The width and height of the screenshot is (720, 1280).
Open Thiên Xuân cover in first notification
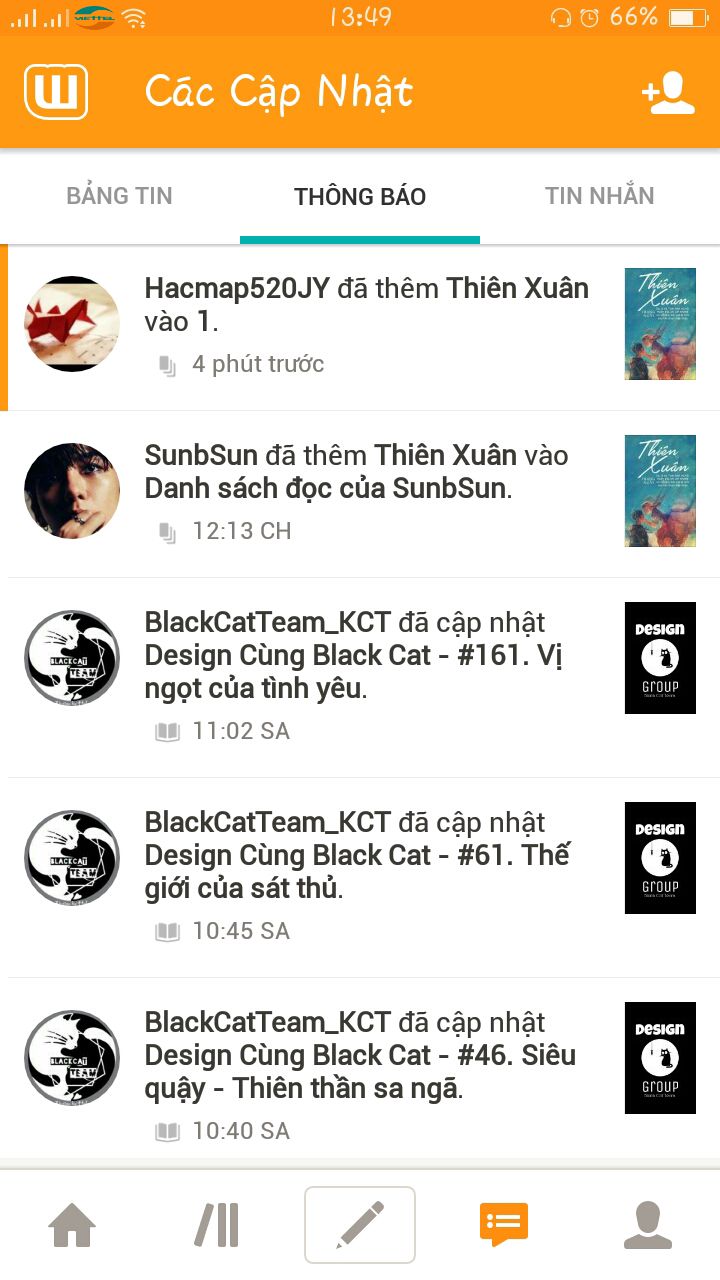point(660,324)
